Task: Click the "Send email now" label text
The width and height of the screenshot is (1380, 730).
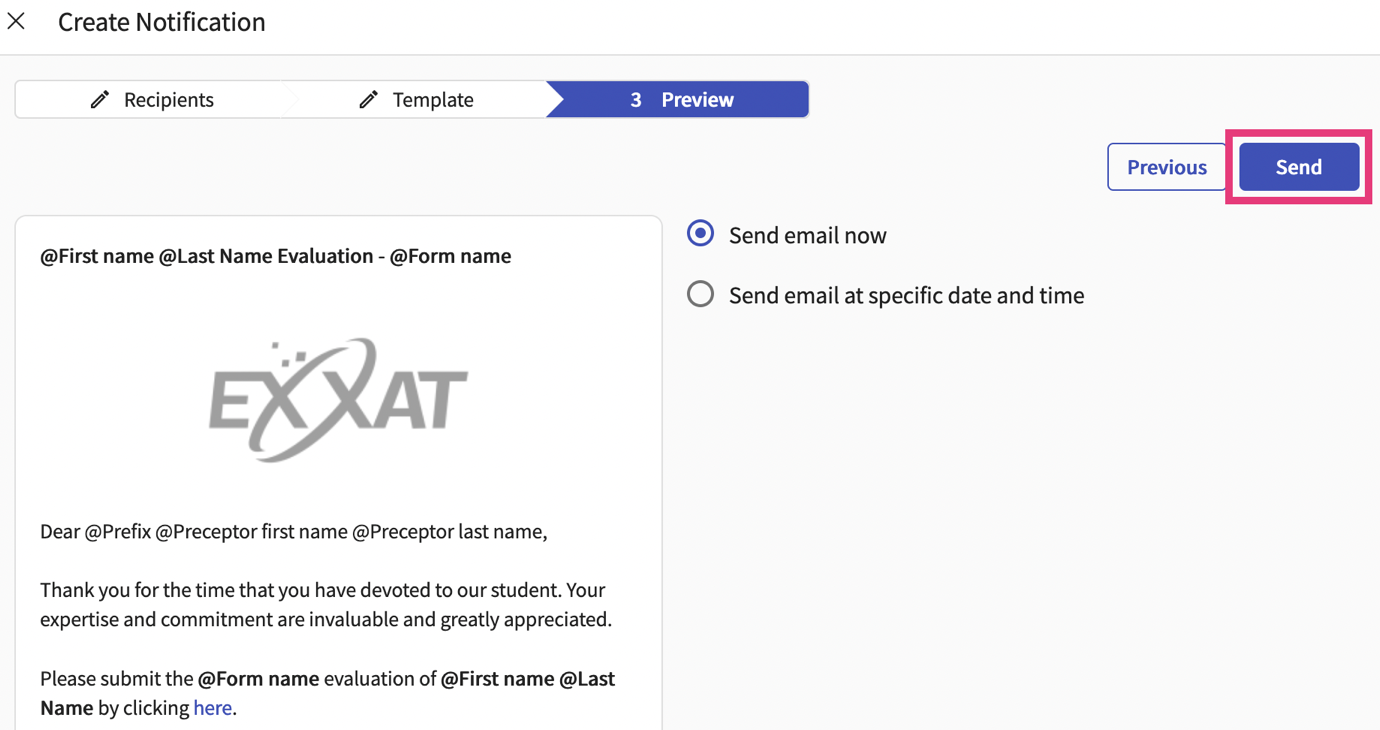Action: click(x=807, y=235)
